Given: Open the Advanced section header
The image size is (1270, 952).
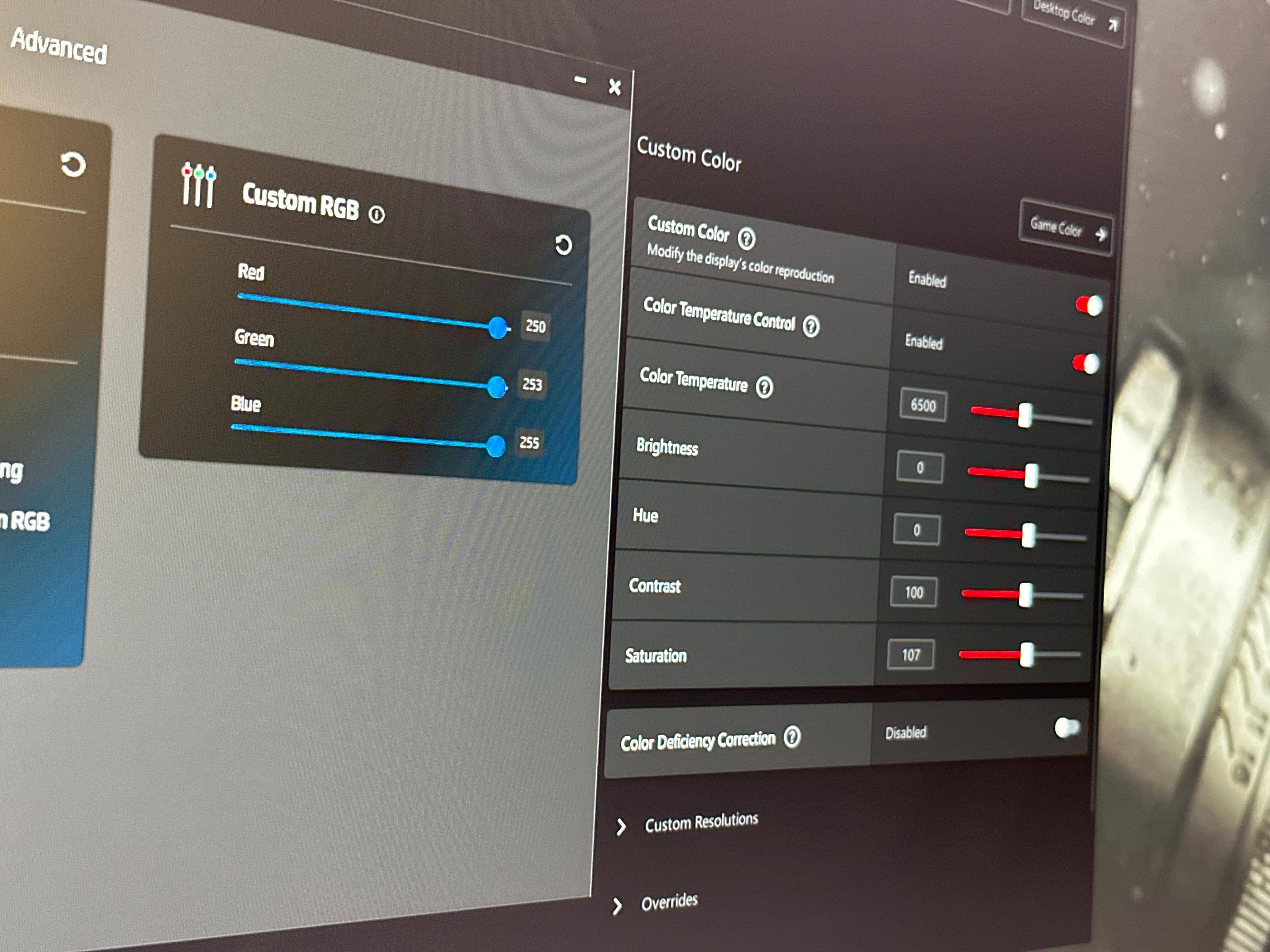Looking at the screenshot, I should click(x=59, y=46).
